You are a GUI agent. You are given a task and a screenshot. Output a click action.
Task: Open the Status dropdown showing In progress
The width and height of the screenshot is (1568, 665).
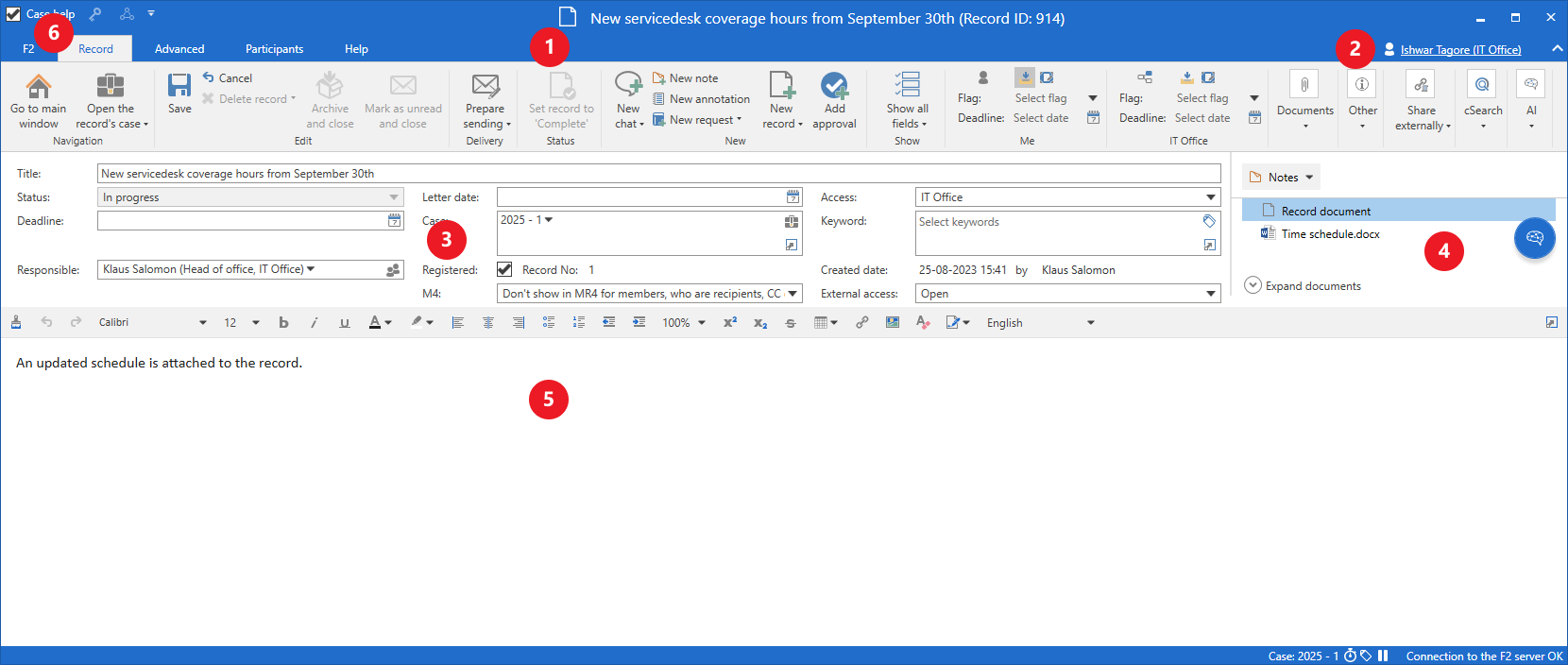pos(250,197)
